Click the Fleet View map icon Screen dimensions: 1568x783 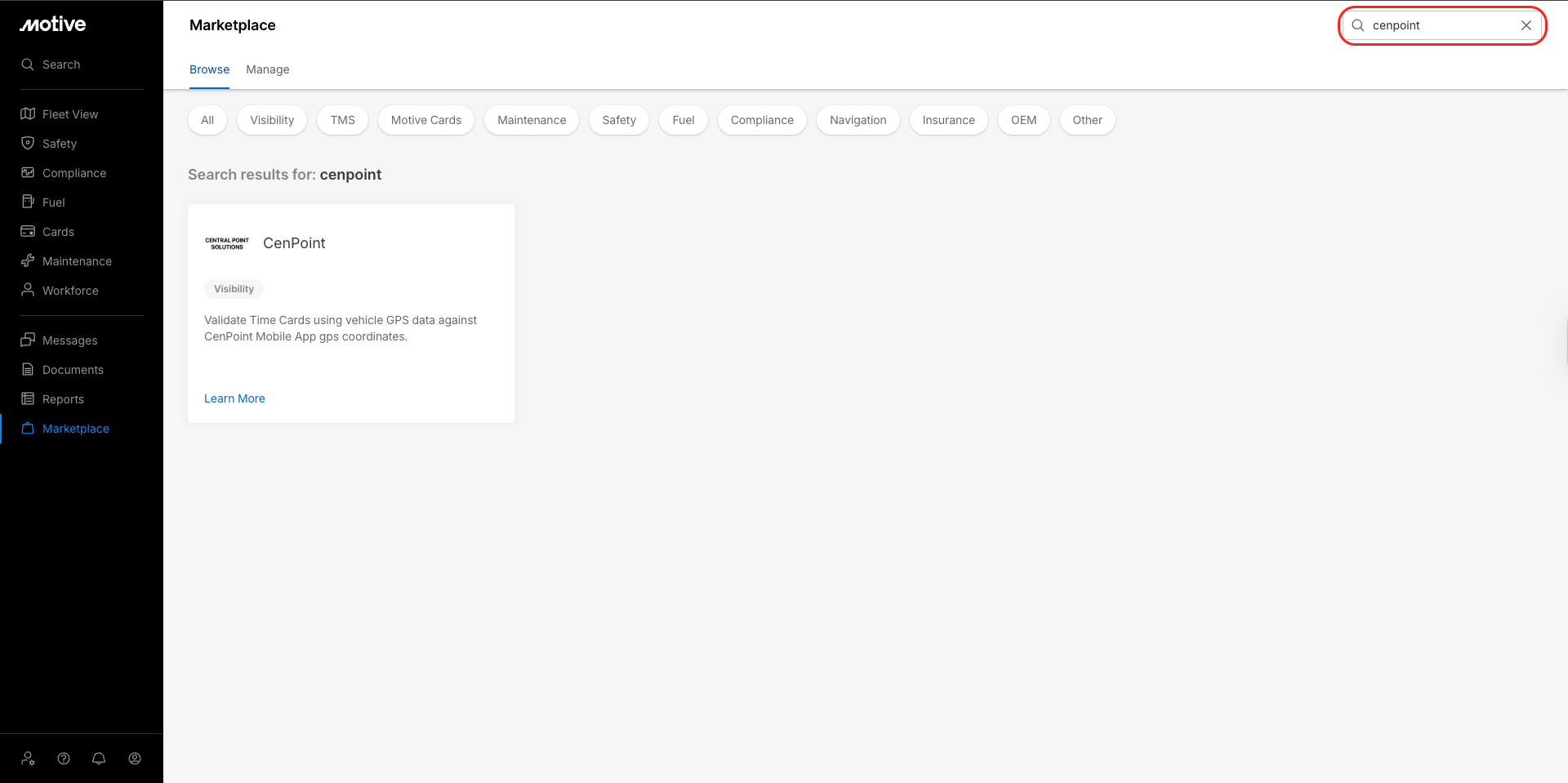[28, 114]
